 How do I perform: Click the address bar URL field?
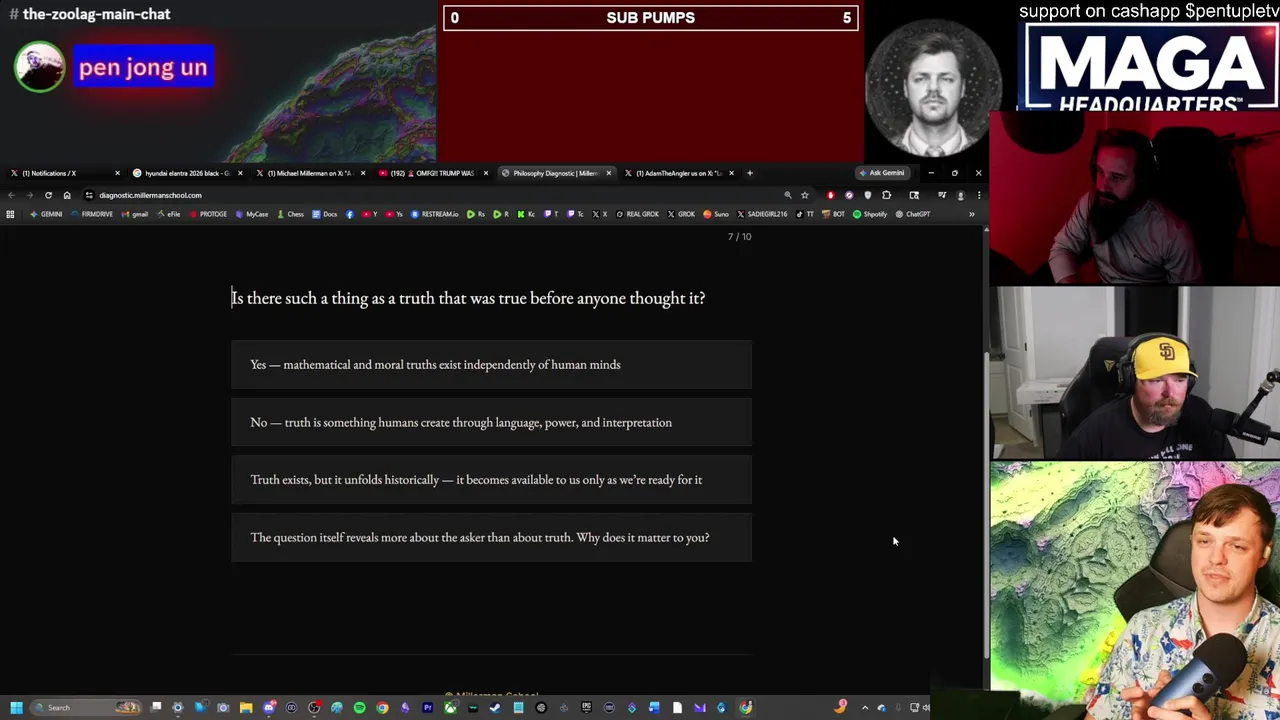point(430,195)
